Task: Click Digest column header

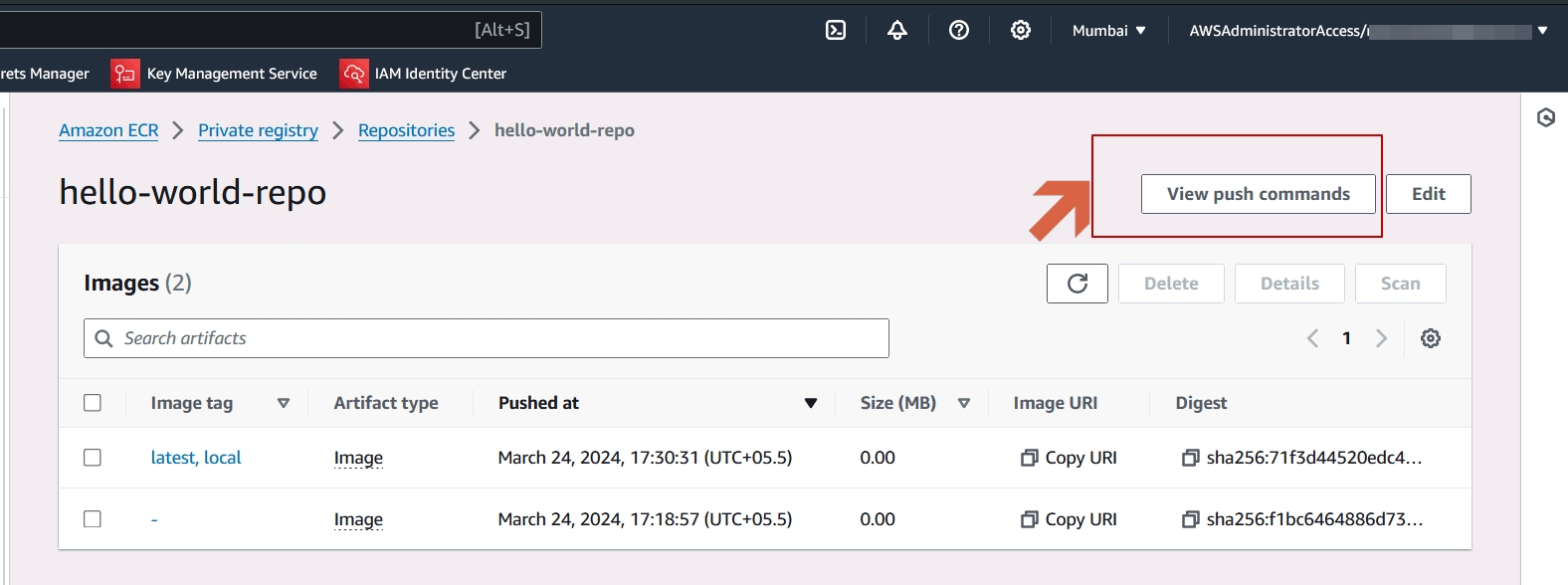Action: coord(1201,403)
